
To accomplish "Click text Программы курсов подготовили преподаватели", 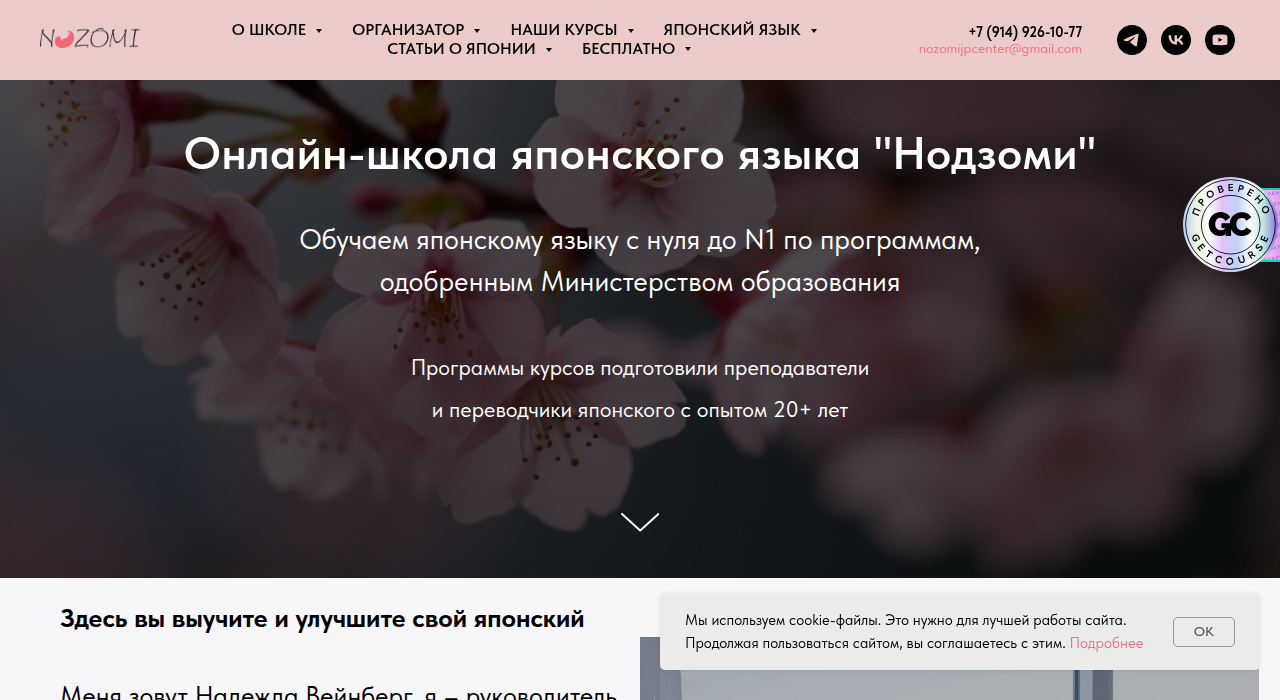I will click(640, 368).
